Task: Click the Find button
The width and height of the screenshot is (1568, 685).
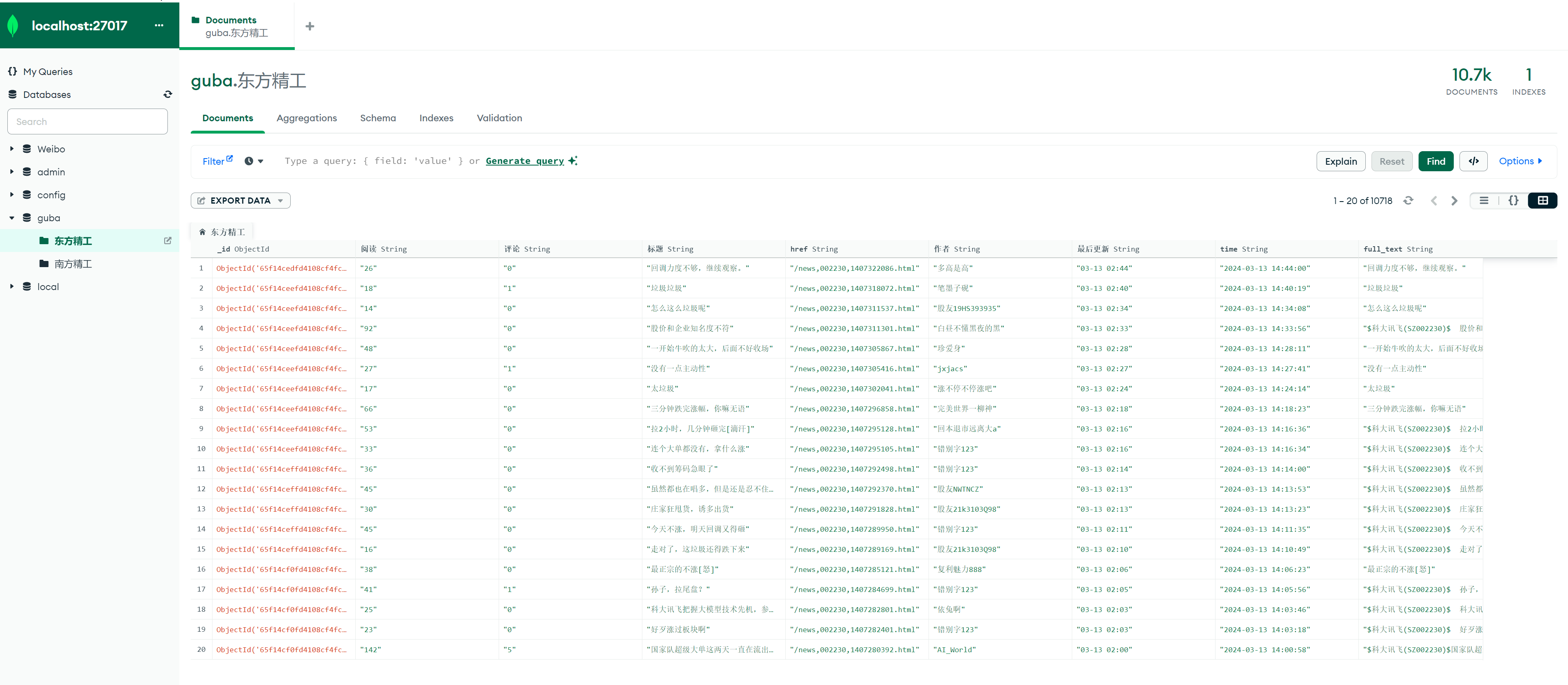Action: tap(1436, 161)
